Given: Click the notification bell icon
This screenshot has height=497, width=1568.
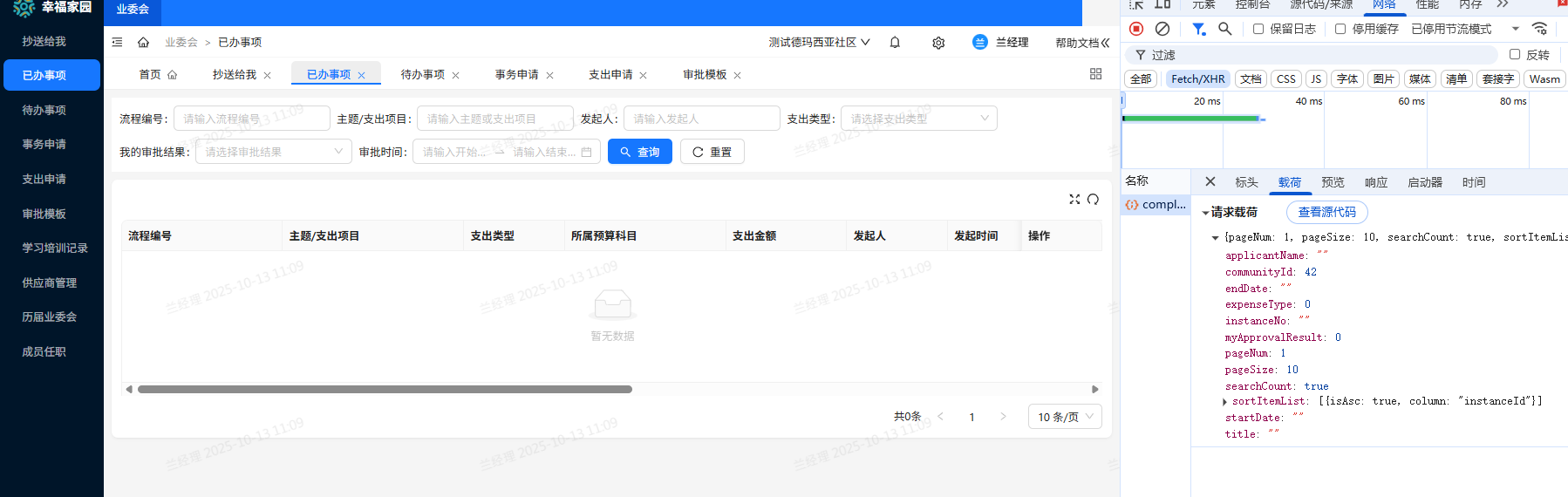Looking at the screenshot, I should (895, 43).
